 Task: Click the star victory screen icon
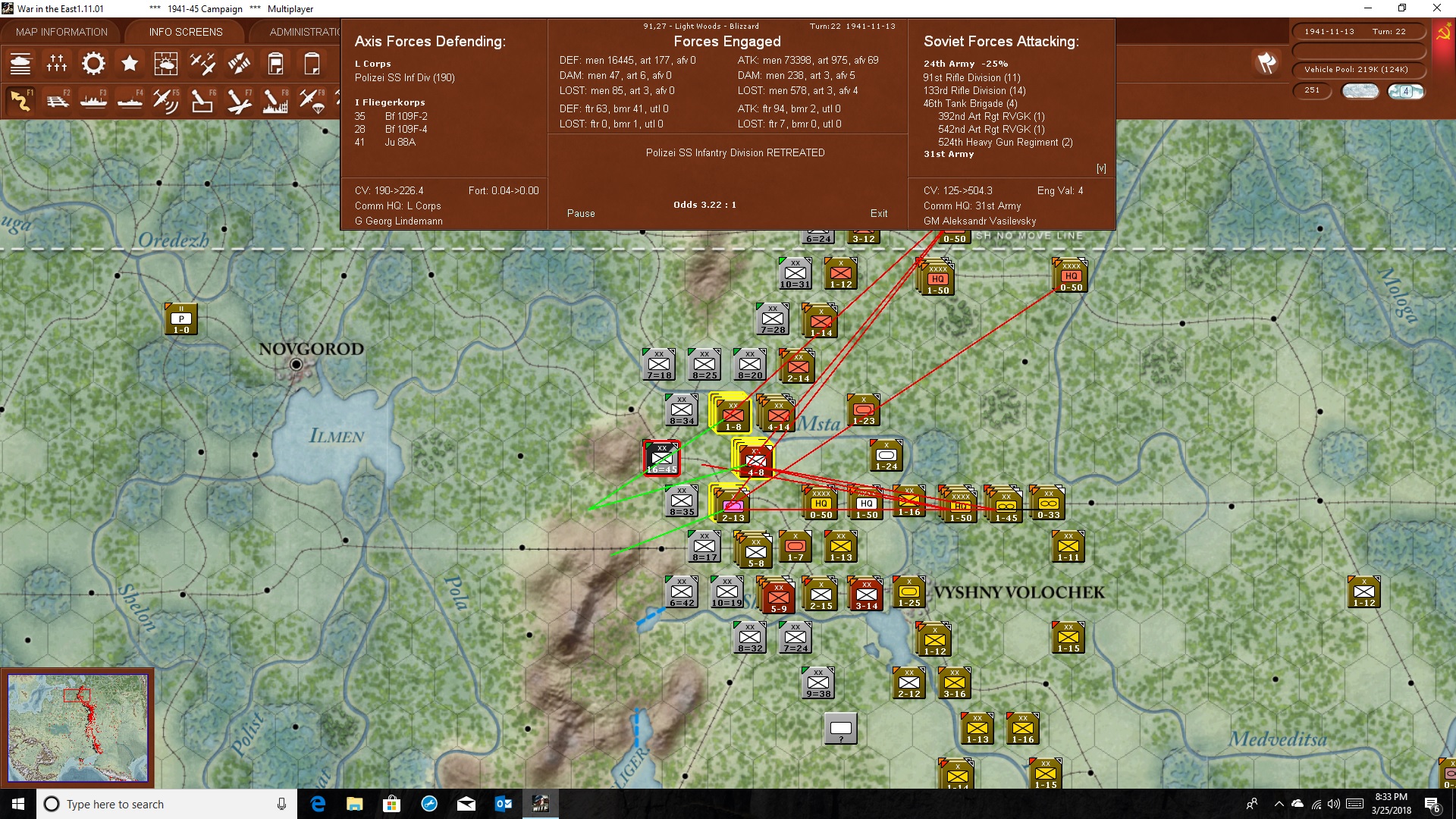[x=130, y=64]
